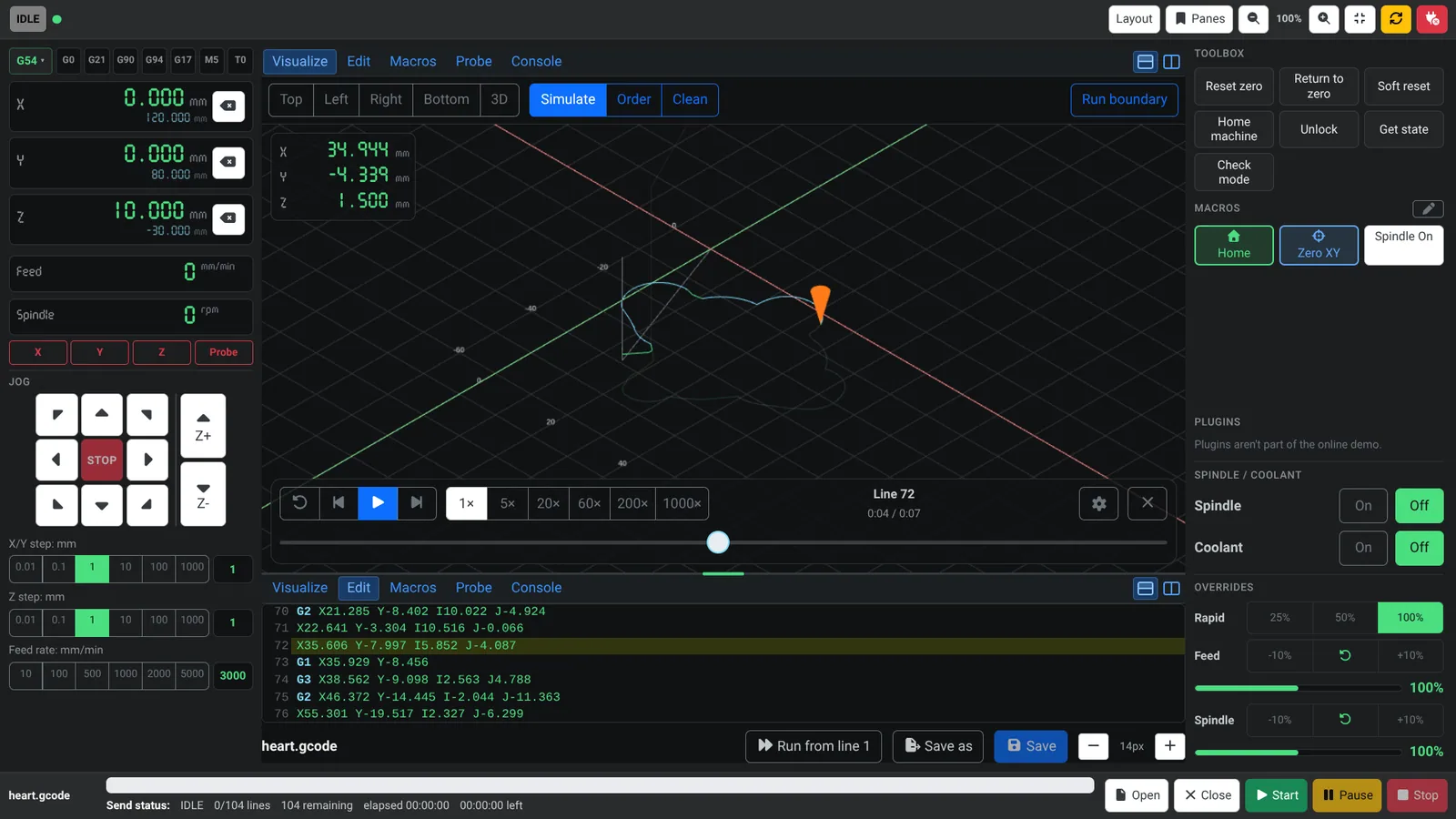Image resolution: width=1456 pixels, height=819 pixels.
Task: Switch to Order visualization mode
Action: [x=633, y=100]
